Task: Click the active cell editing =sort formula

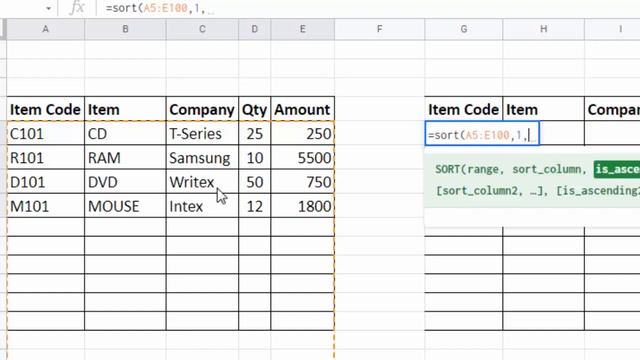Action: pos(482,133)
